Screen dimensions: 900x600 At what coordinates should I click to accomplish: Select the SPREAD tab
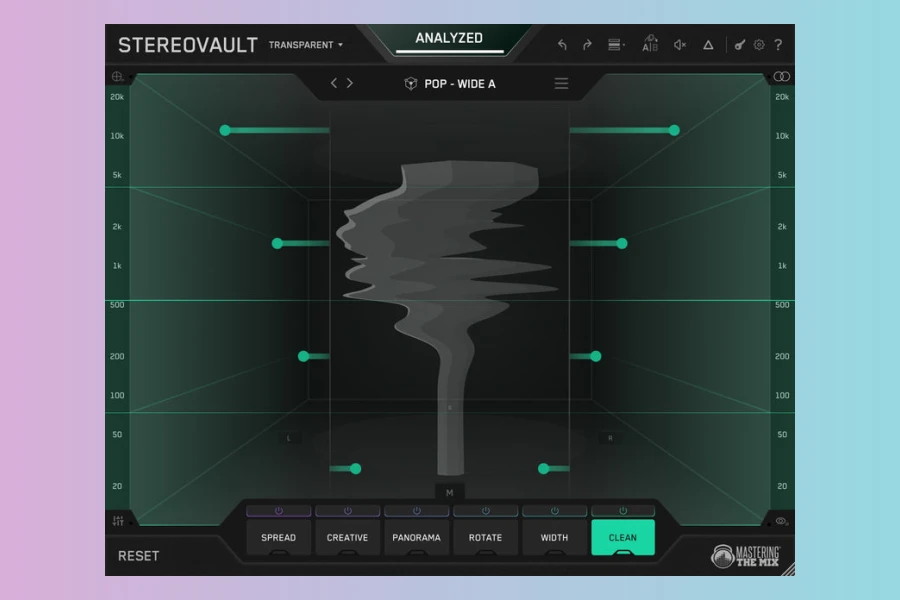point(279,537)
